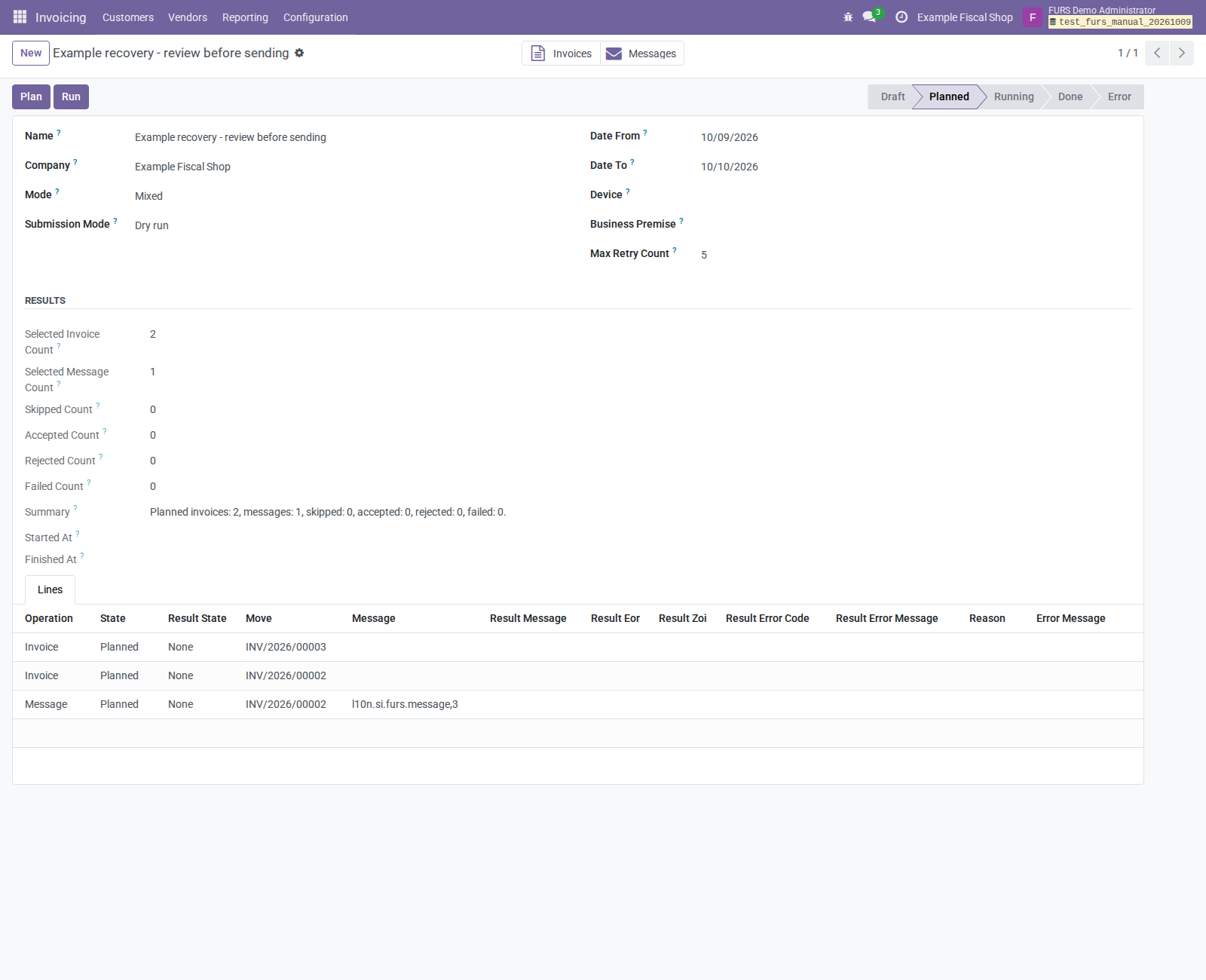
Task: Click the gear icon beside record title
Action: pos(299,53)
